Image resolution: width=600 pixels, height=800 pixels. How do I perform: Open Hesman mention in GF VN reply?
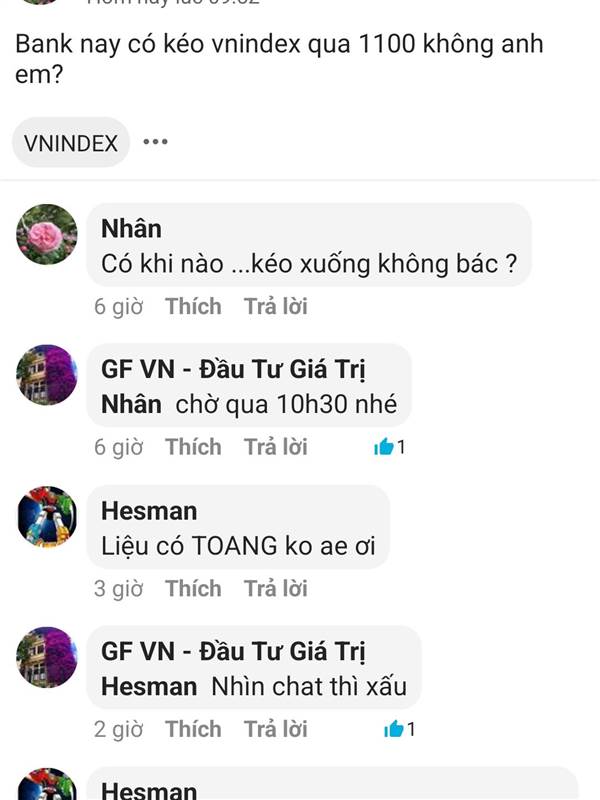coord(149,686)
